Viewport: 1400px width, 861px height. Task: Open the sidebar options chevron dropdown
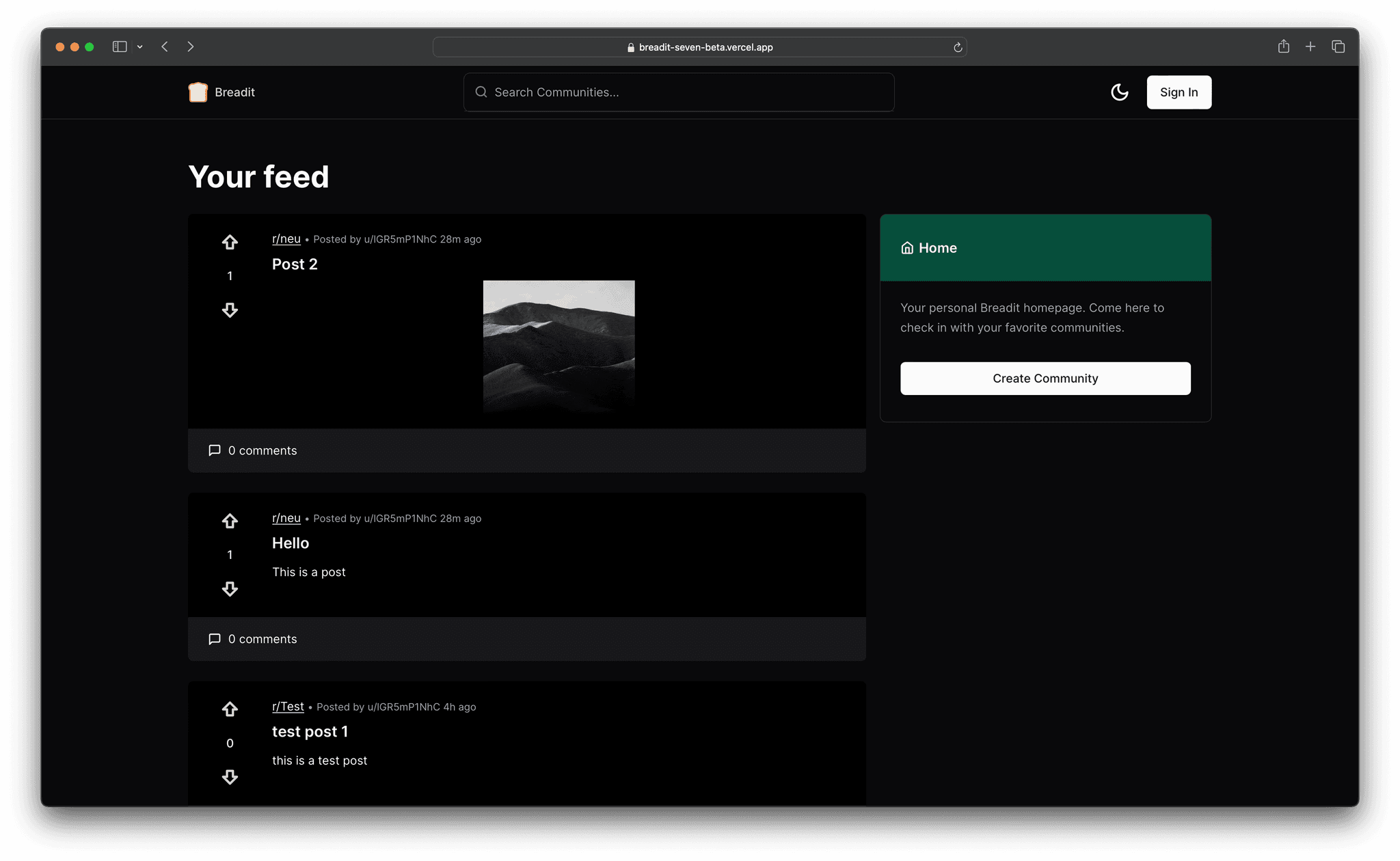click(x=141, y=46)
